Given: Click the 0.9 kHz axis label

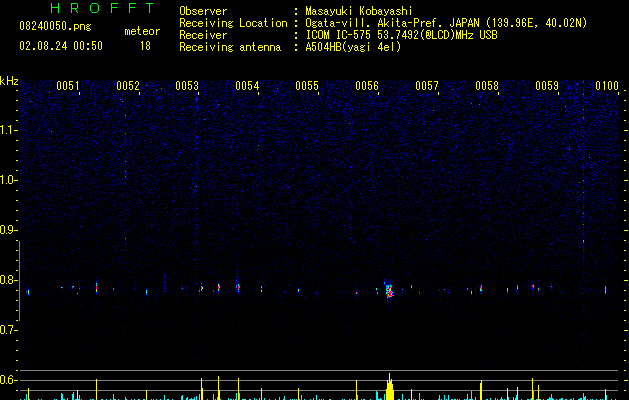Looking at the screenshot, I should coord(8,230).
